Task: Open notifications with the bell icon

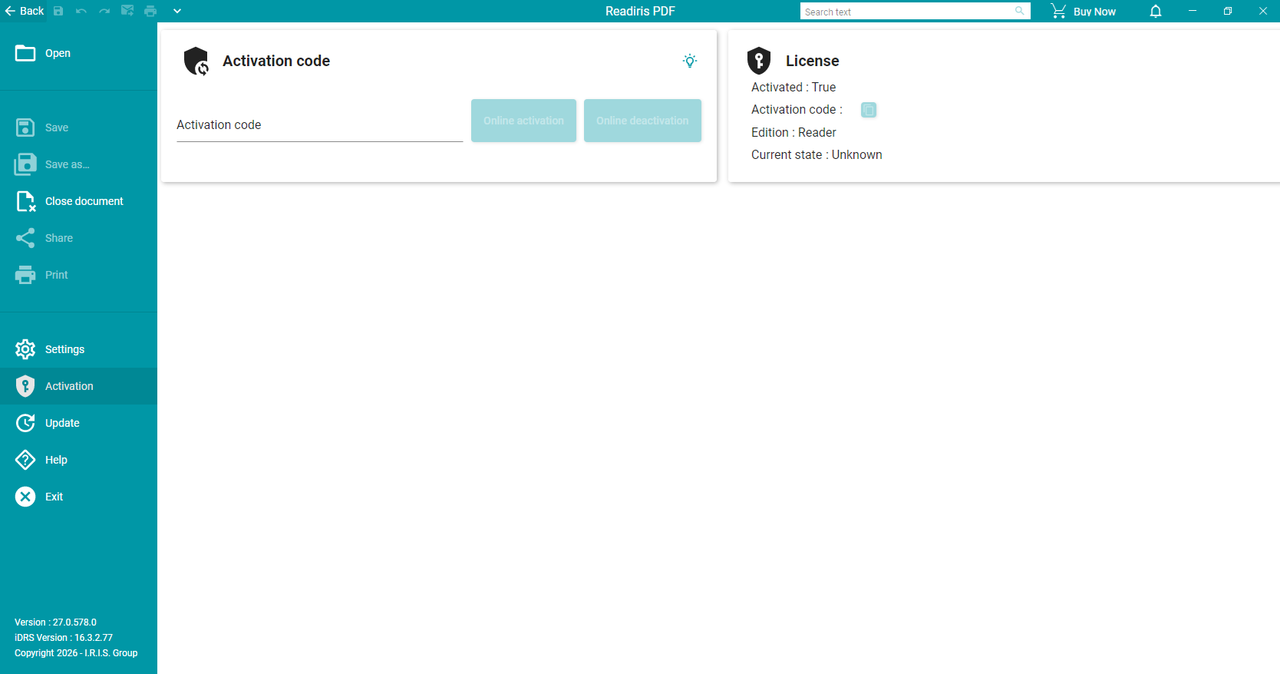Action: tap(1155, 11)
